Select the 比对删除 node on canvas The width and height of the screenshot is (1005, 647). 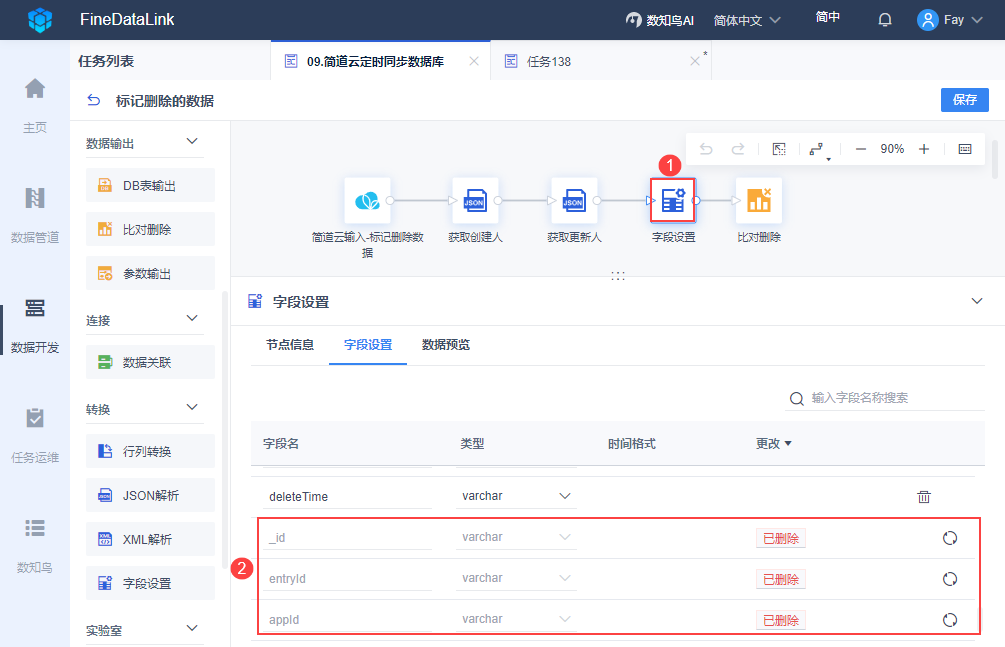(759, 201)
